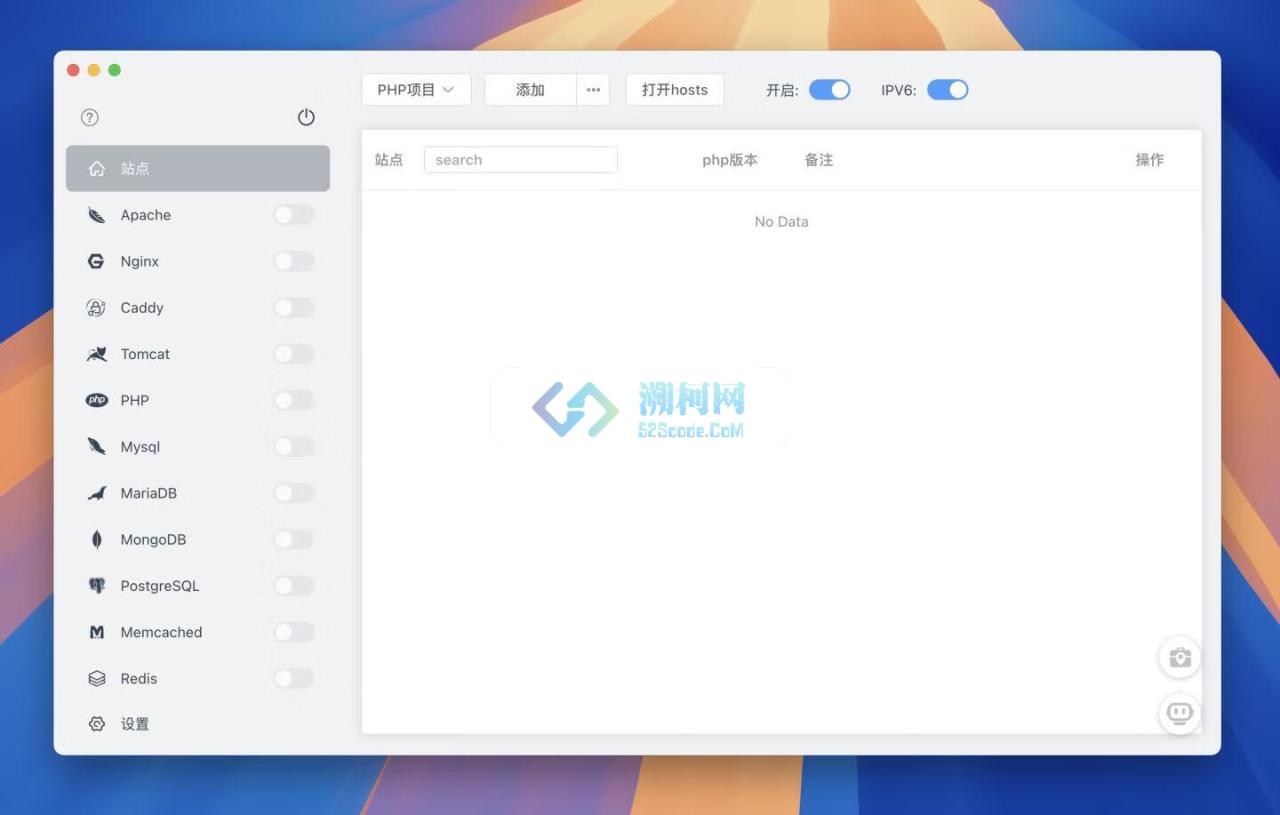Click the 添加 add button

tap(530, 90)
